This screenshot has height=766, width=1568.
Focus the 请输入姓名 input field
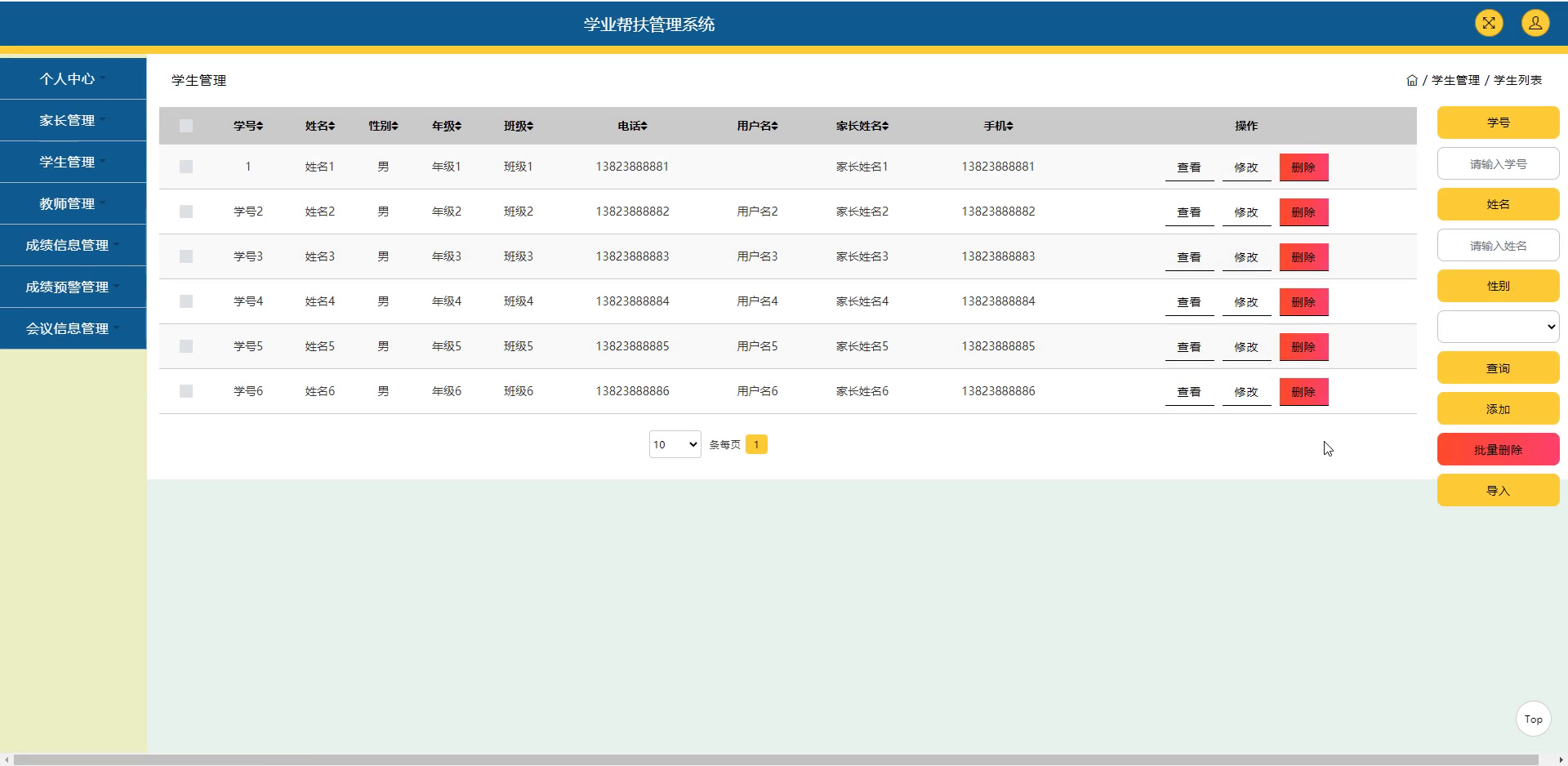1498,245
